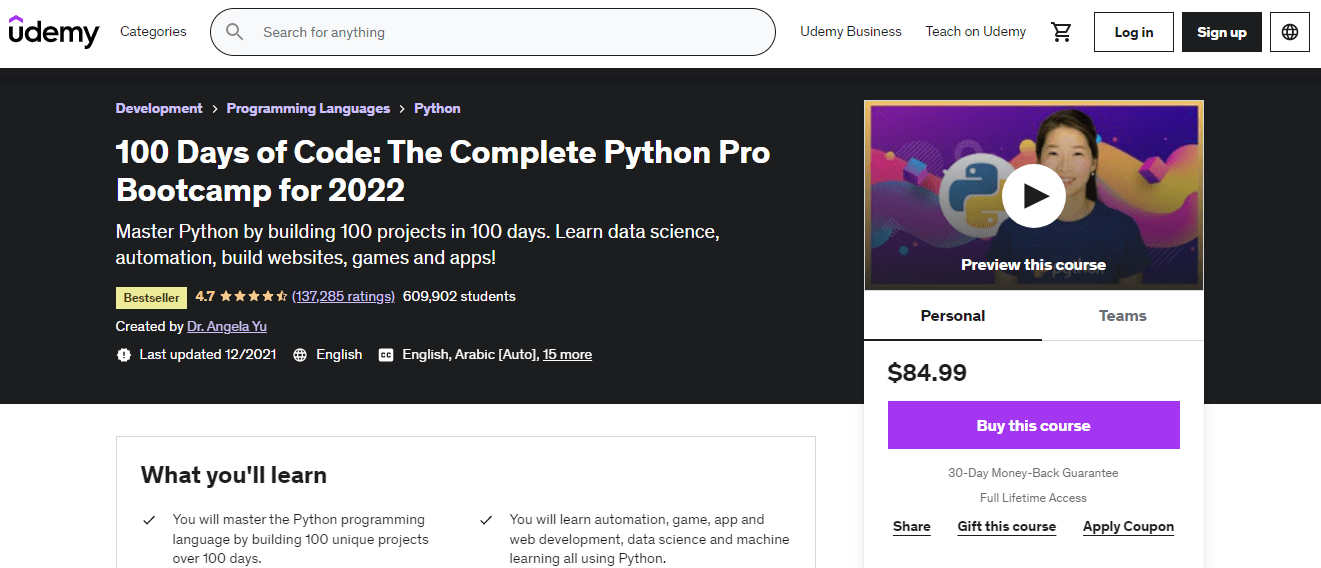Viewport: 1321px width, 568px height.
Task: Click the globe language selector icon
Action: pyautogui.click(x=1290, y=32)
